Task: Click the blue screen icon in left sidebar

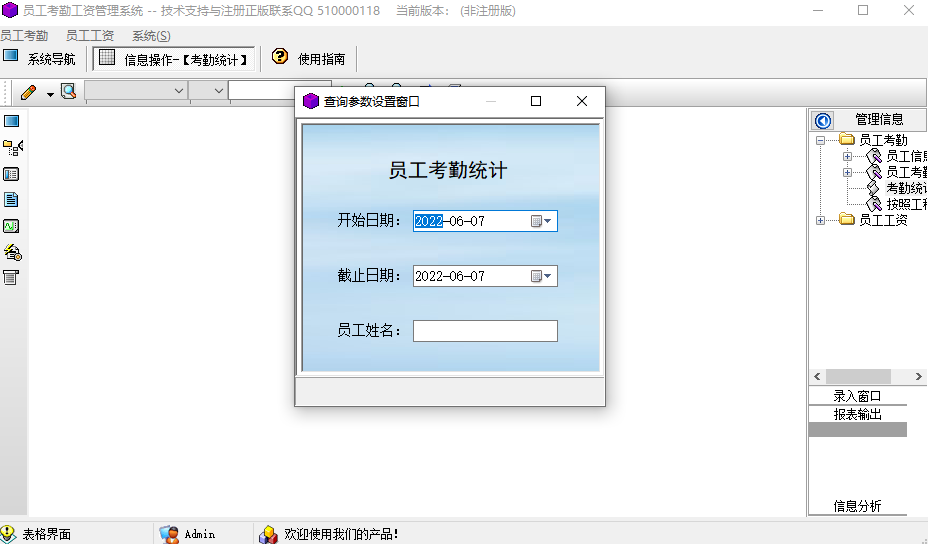Action: point(11,121)
